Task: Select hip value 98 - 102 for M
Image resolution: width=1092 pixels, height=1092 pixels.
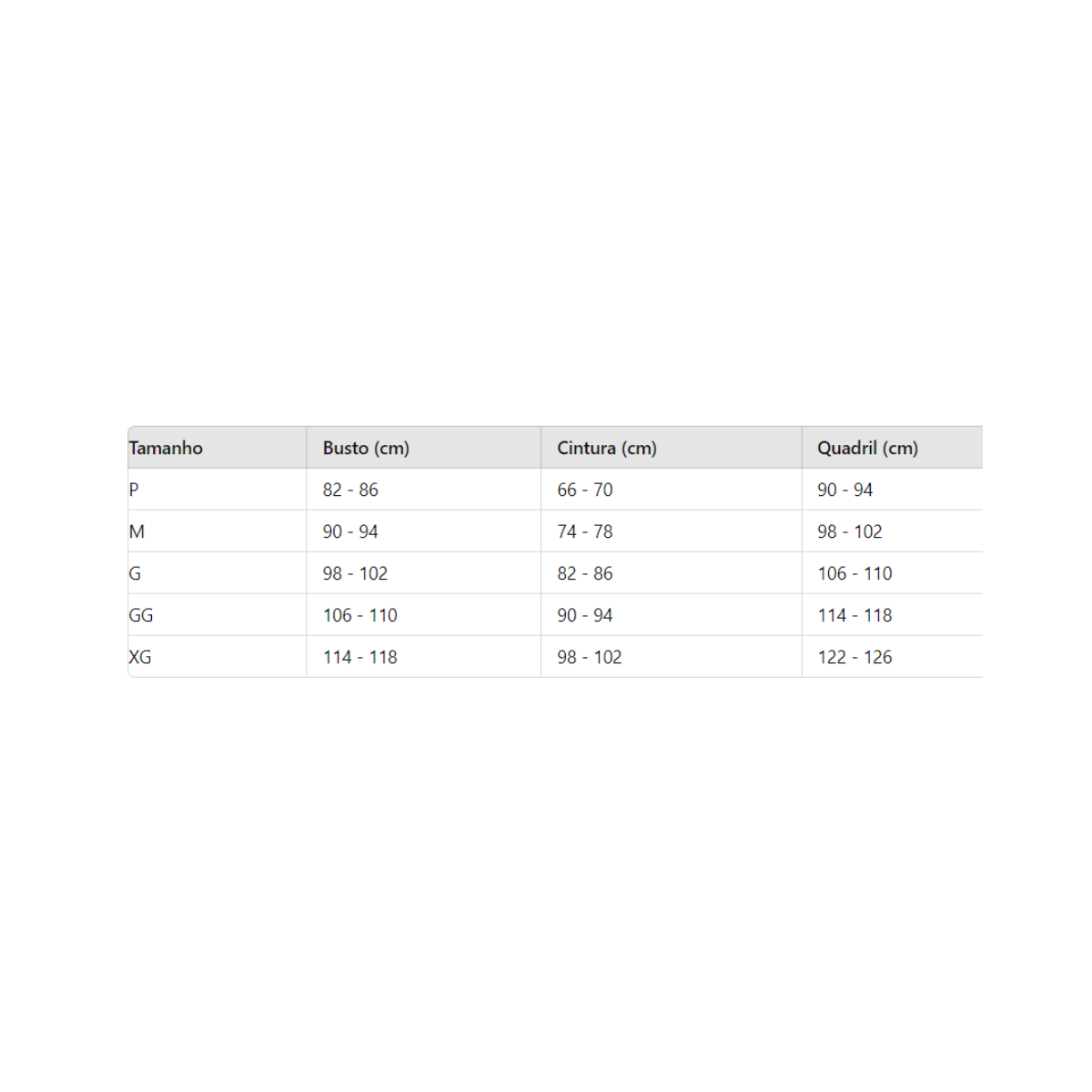Action: coord(850,531)
